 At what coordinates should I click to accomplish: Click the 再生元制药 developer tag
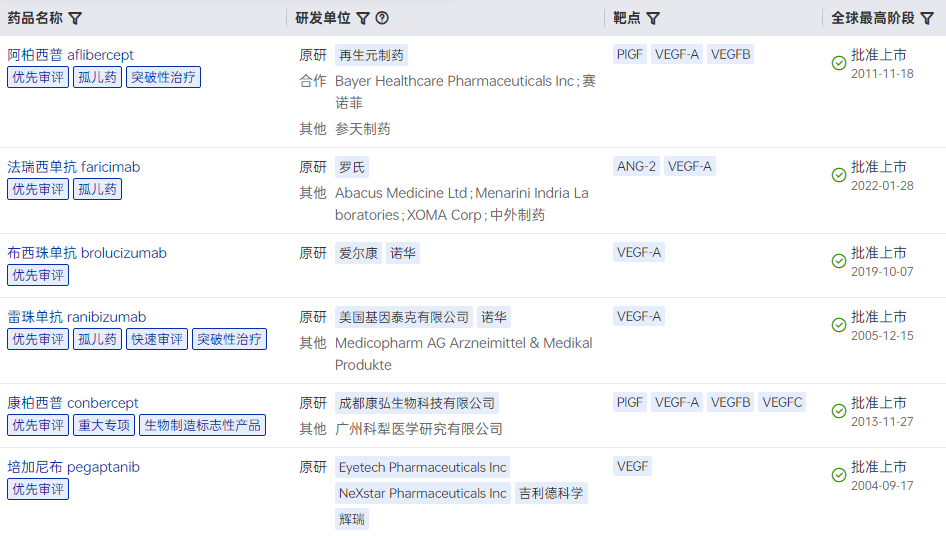(x=371, y=55)
